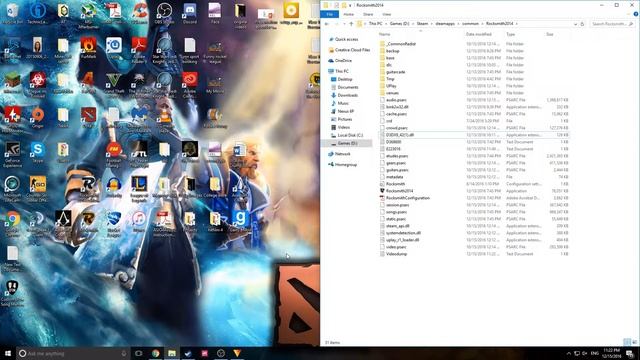
Task: Click the Windows Start button
Action: (8, 353)
